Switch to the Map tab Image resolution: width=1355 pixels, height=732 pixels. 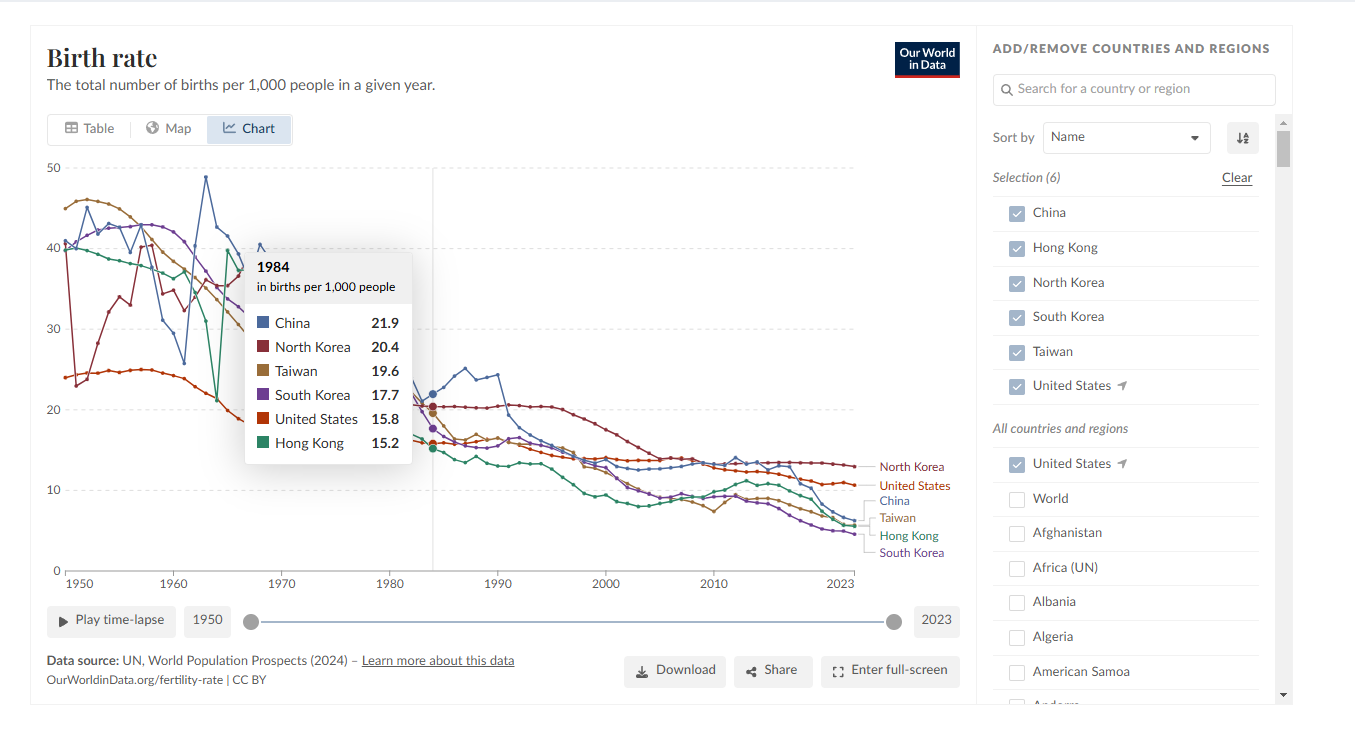click(168, 129)
